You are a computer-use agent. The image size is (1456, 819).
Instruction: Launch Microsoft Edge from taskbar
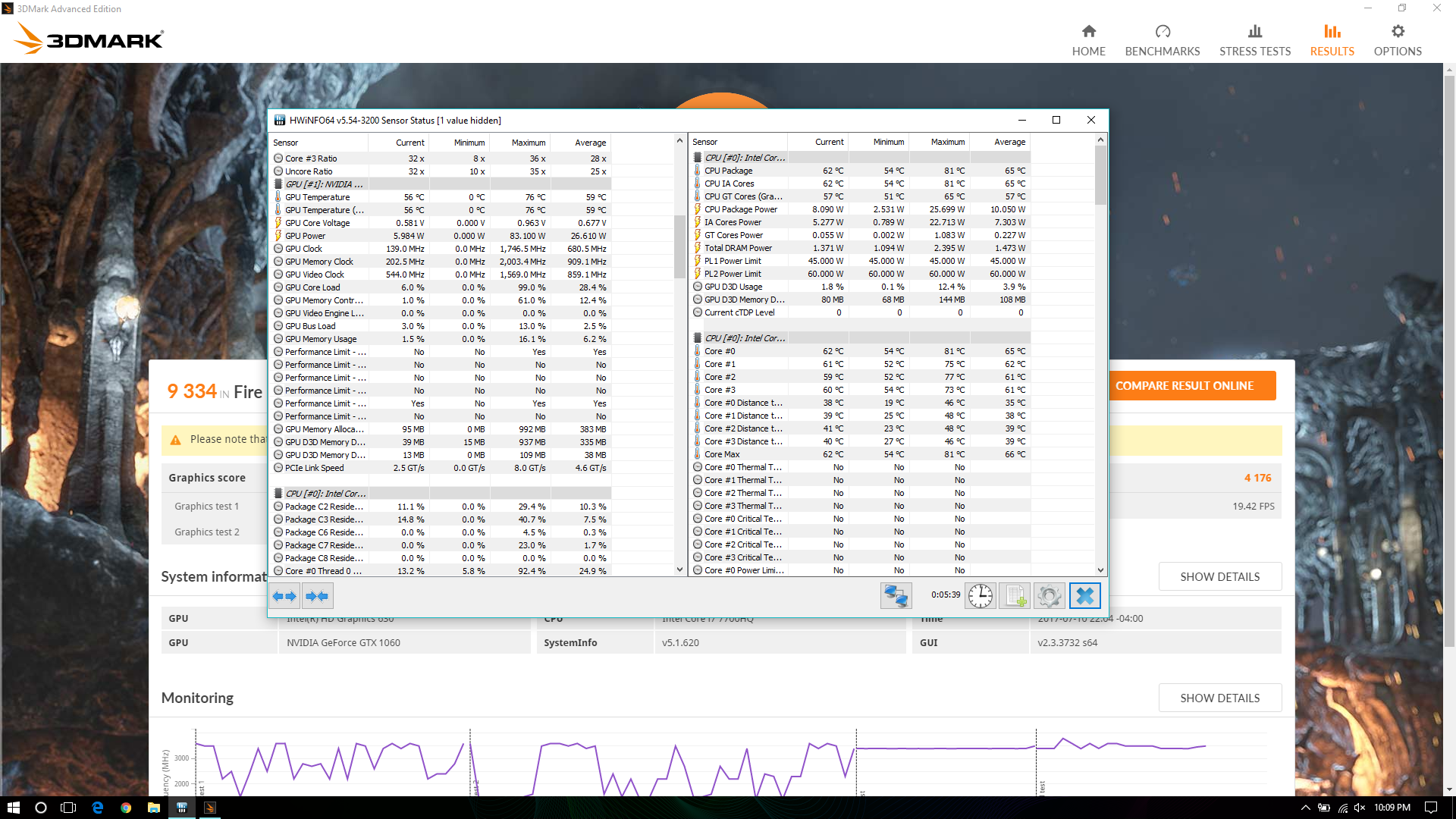(x=97, y=808)
